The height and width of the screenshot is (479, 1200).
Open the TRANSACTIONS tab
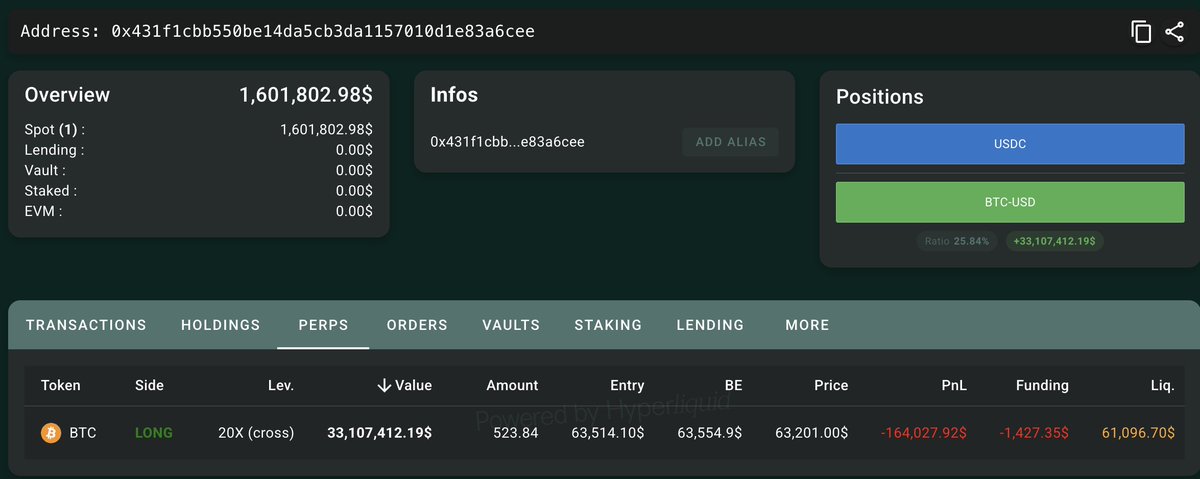coord(86,325)
